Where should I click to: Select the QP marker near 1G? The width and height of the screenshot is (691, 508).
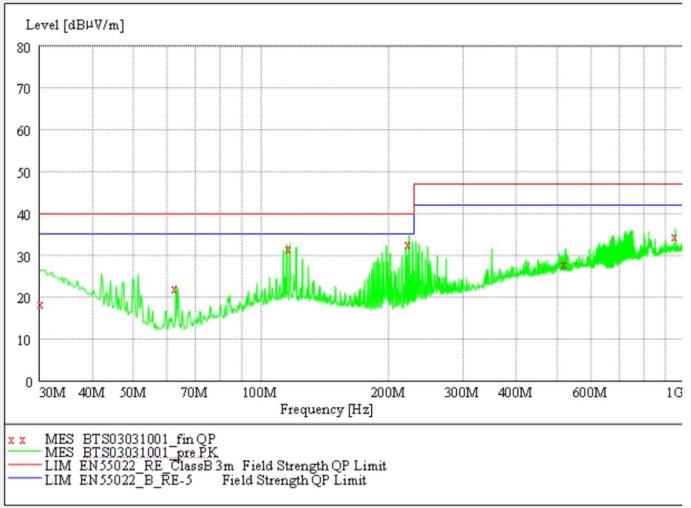(674, 238)
